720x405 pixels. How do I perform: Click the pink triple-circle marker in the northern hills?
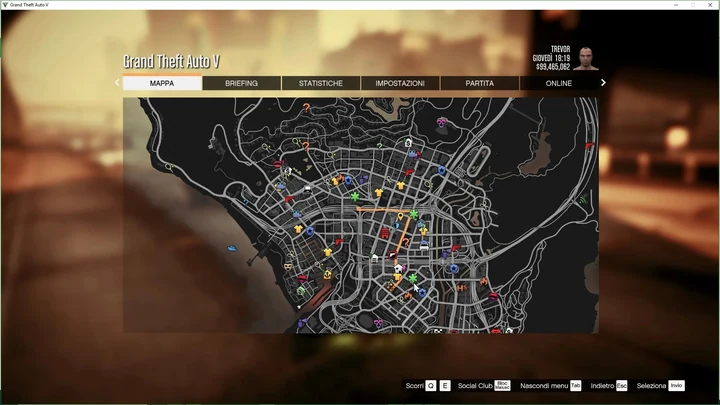pyautogui.click(x=441, y=123)
